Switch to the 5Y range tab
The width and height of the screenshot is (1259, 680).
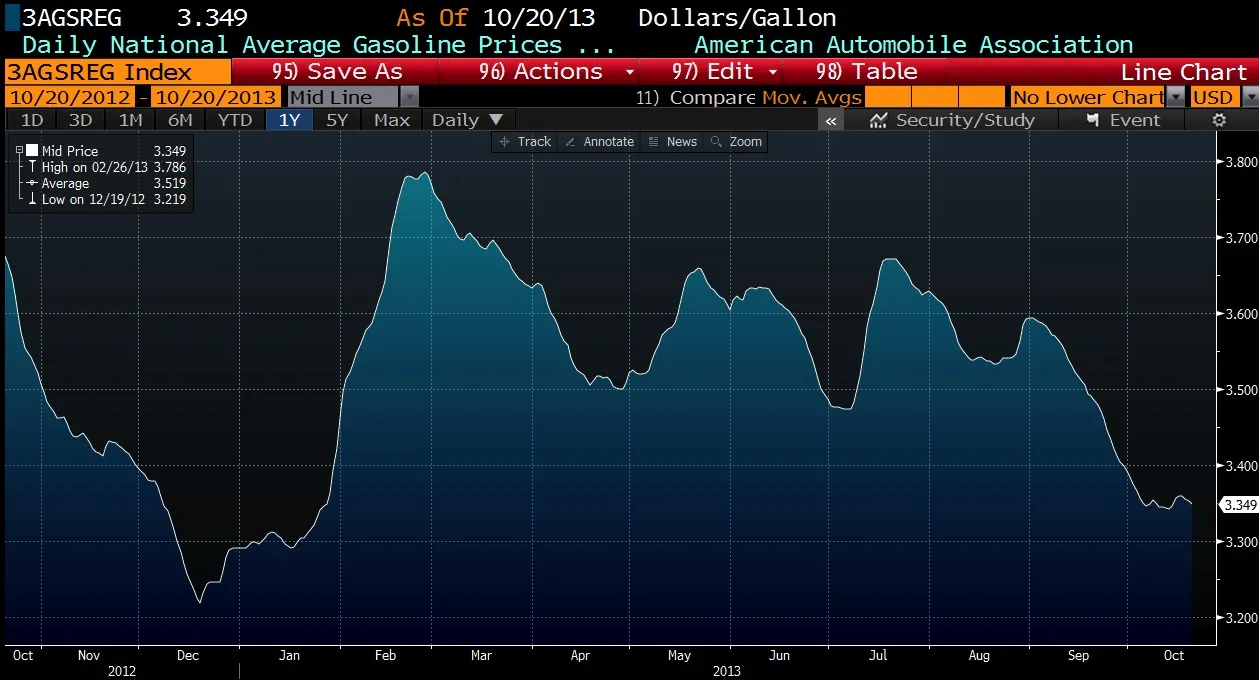338,120
